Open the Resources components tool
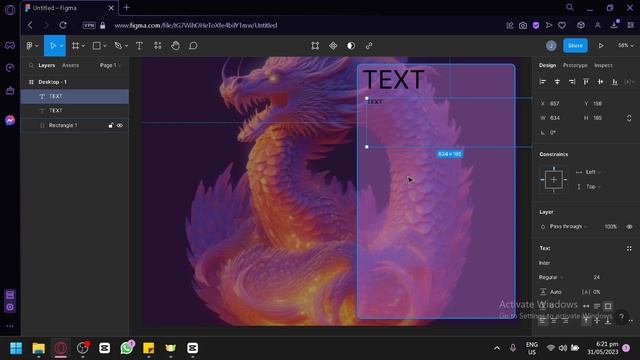This screenshot has height=360, width=640. (x=158, y=46)
